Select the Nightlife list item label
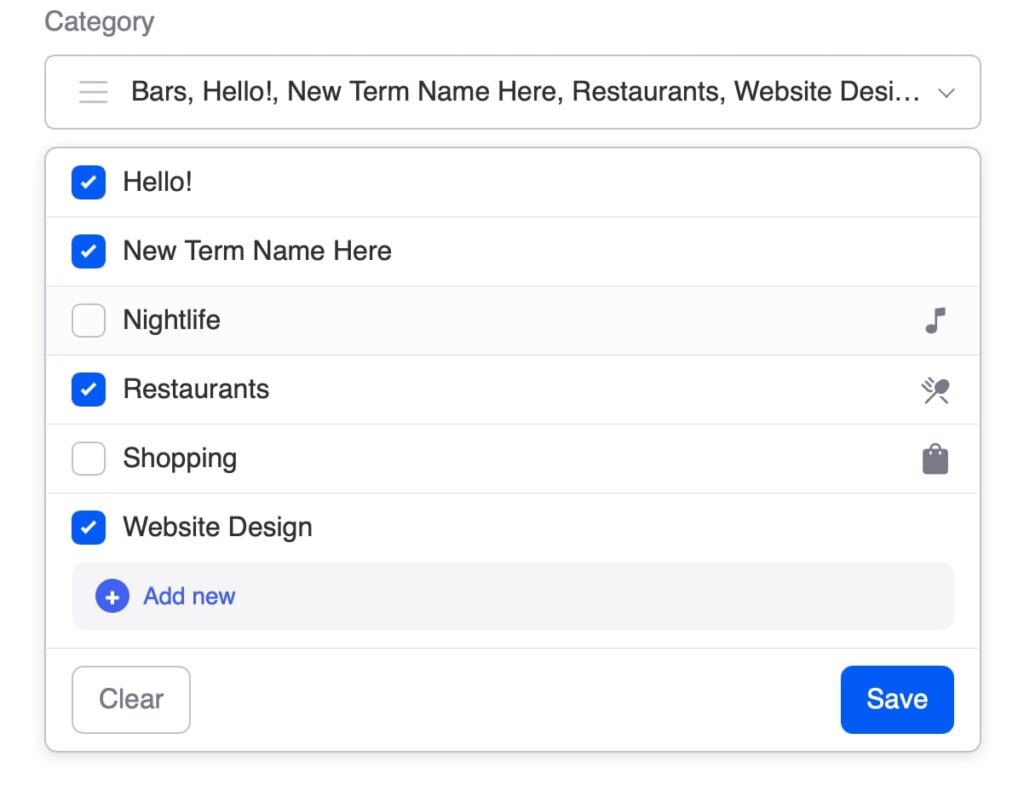The height and width of the screenshot is (791, 1024). pos(171,321)
